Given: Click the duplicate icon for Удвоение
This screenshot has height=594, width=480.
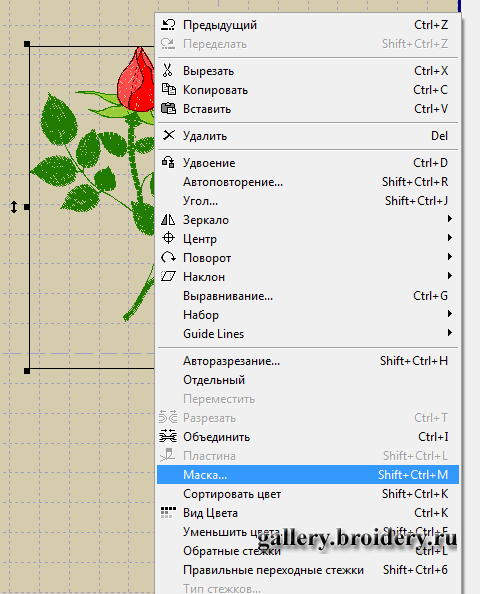Looking at the screenshot, I should point(168,162).
